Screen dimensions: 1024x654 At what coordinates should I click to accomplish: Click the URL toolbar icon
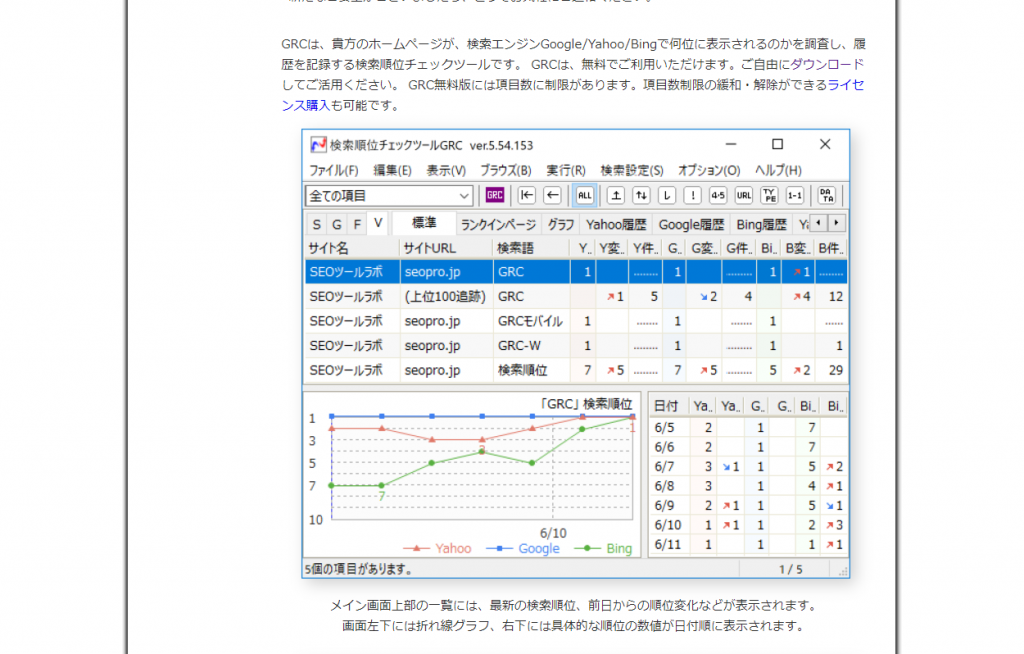point(743,195)
